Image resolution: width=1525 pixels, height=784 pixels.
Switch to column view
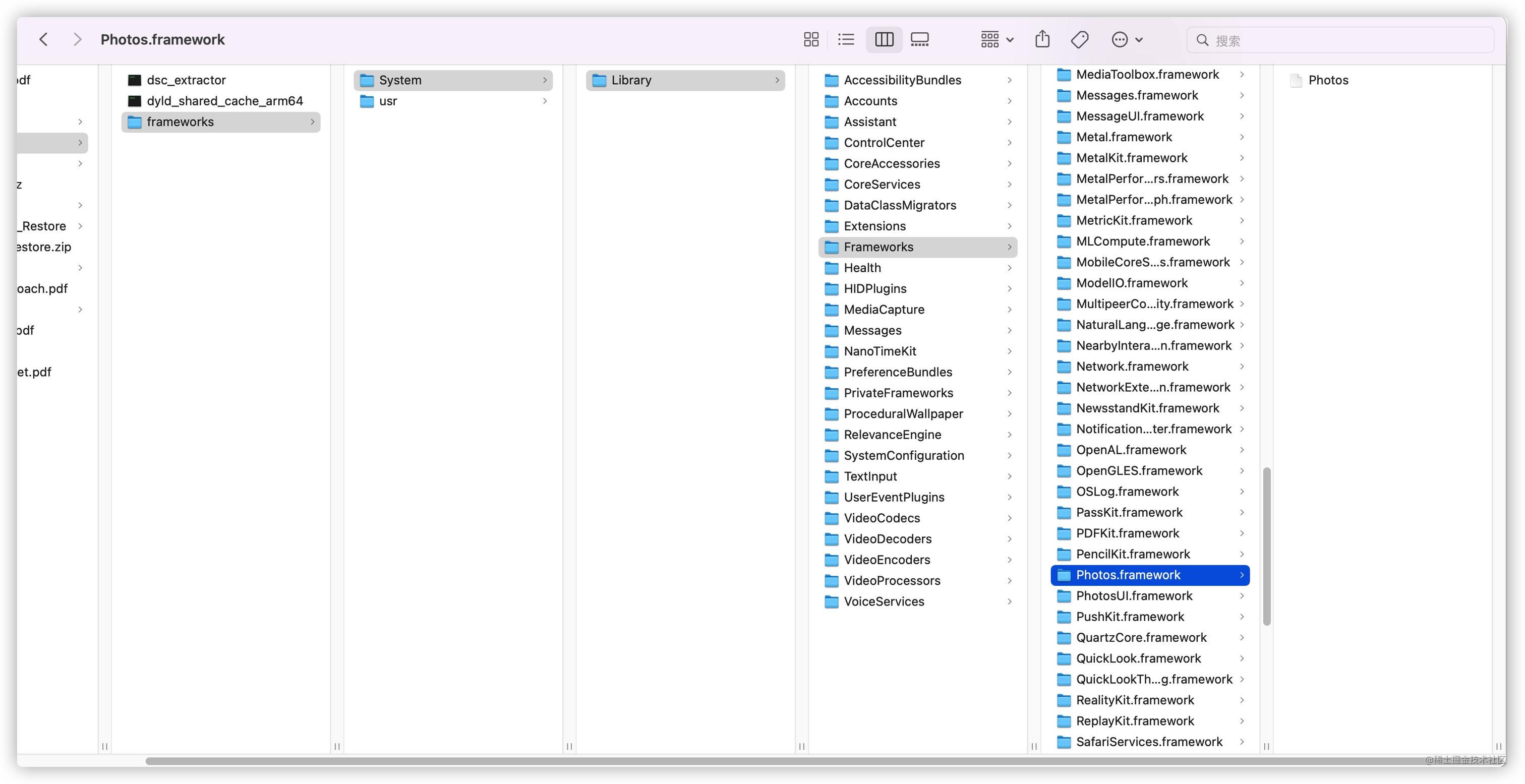[884, 40]
